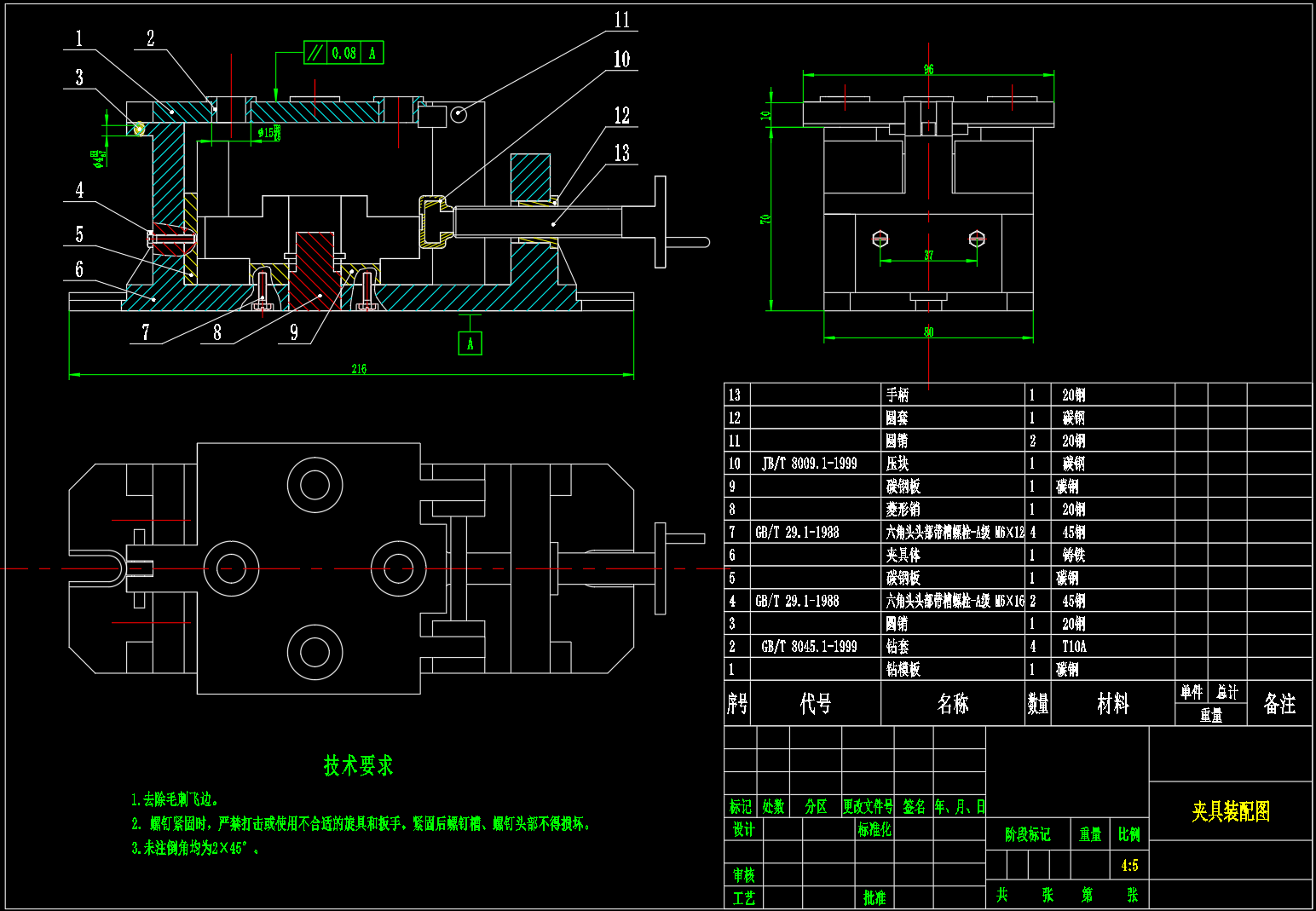Viewport: 1316px width, 911px height.
Task: Select the parallelism tolerance frame 0.08 A
Action: point(344,53)
